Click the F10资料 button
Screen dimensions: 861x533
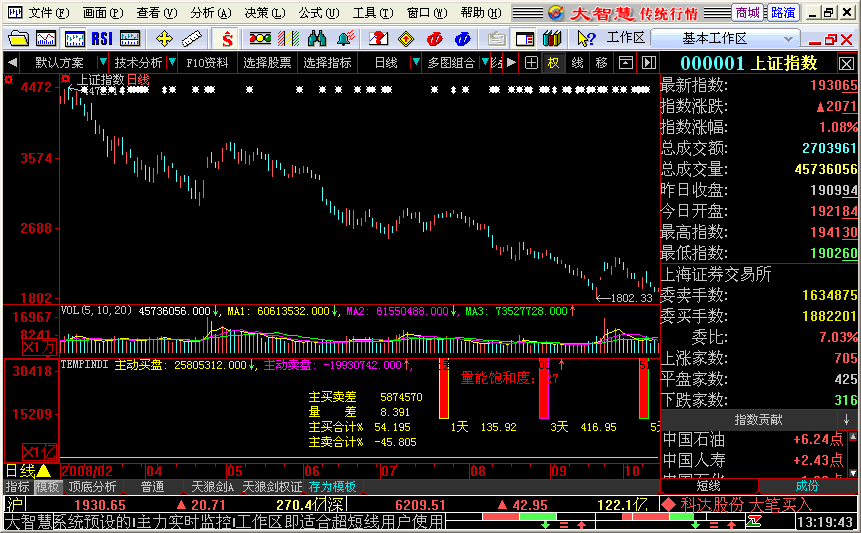click(207, 63)
